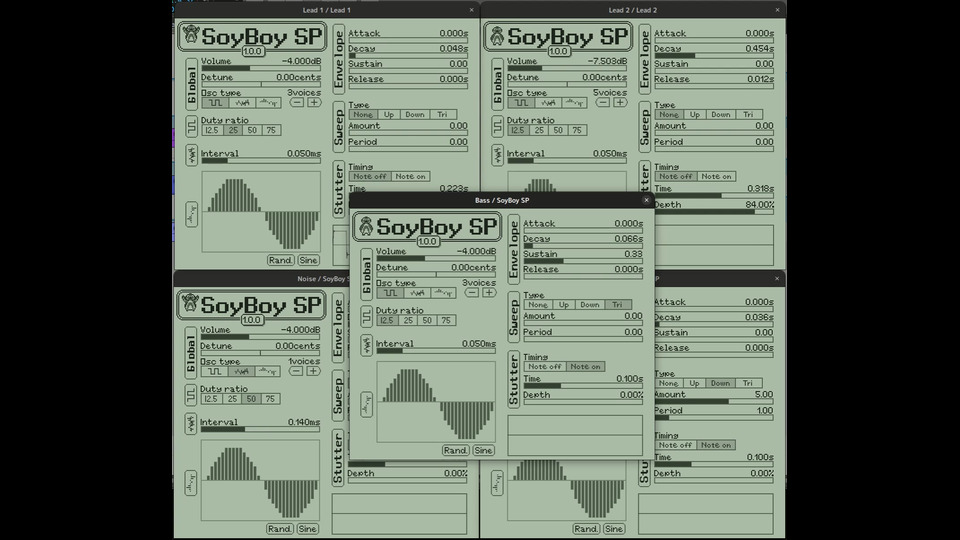Click noise section icon in Bass window
Image resolution: width=960 pixels, height=540 pixels.
(366, 345)
